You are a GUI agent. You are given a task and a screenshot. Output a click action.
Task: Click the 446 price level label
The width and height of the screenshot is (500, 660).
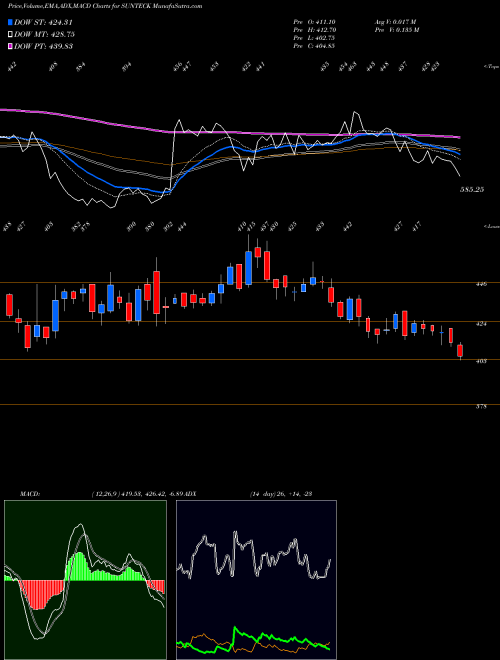[x=481, y=284]
